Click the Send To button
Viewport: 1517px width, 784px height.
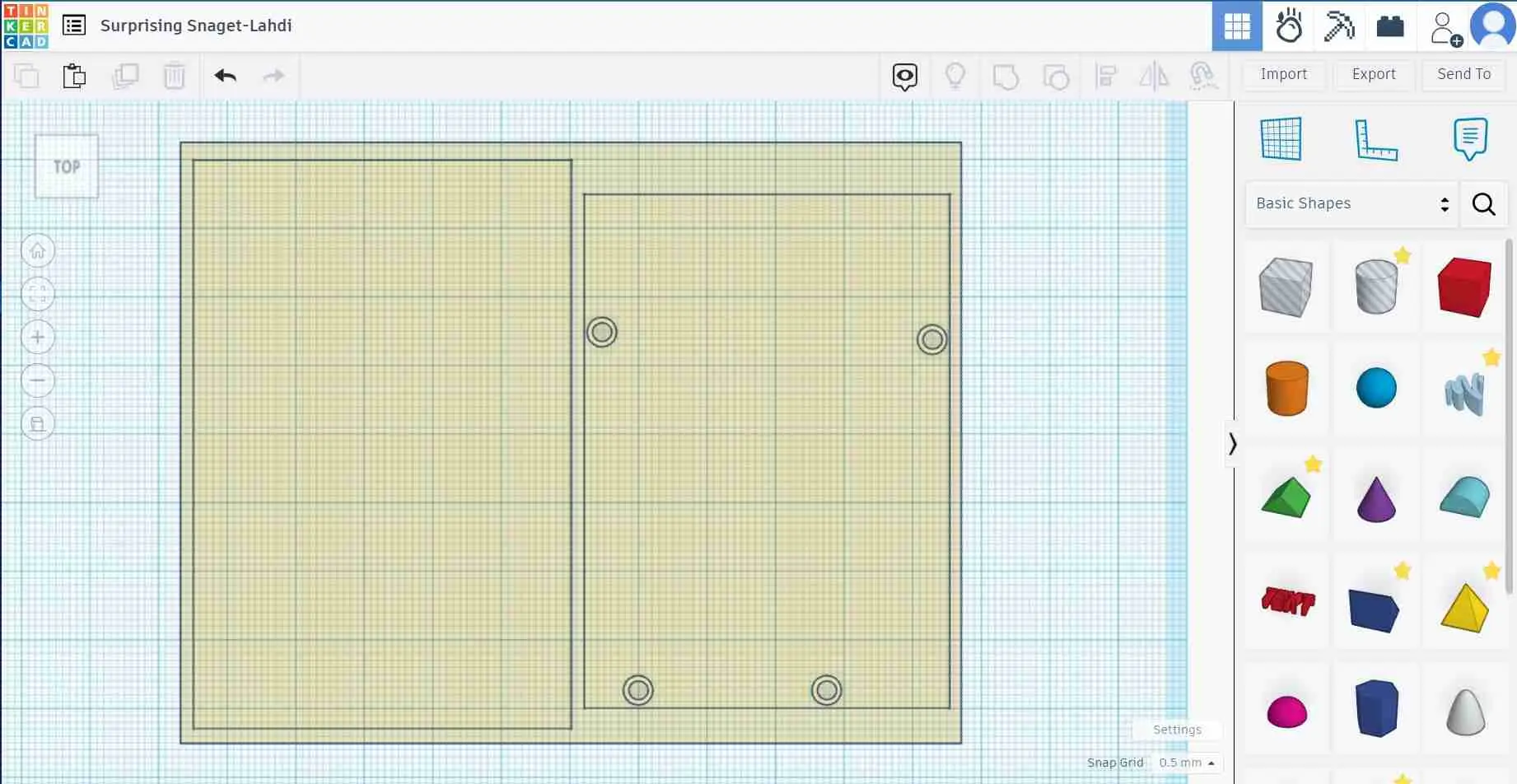coord(1463,74)
